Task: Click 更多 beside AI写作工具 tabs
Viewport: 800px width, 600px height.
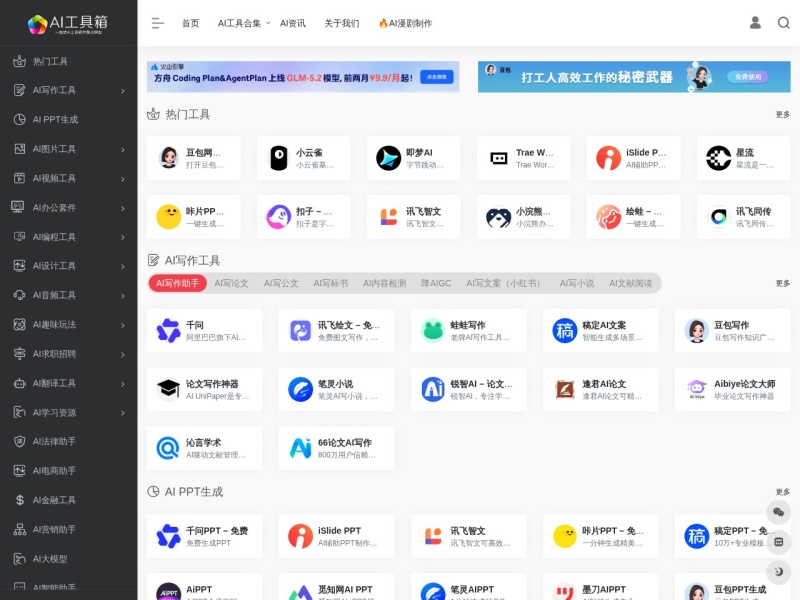Action: click(x=783, y=283)
